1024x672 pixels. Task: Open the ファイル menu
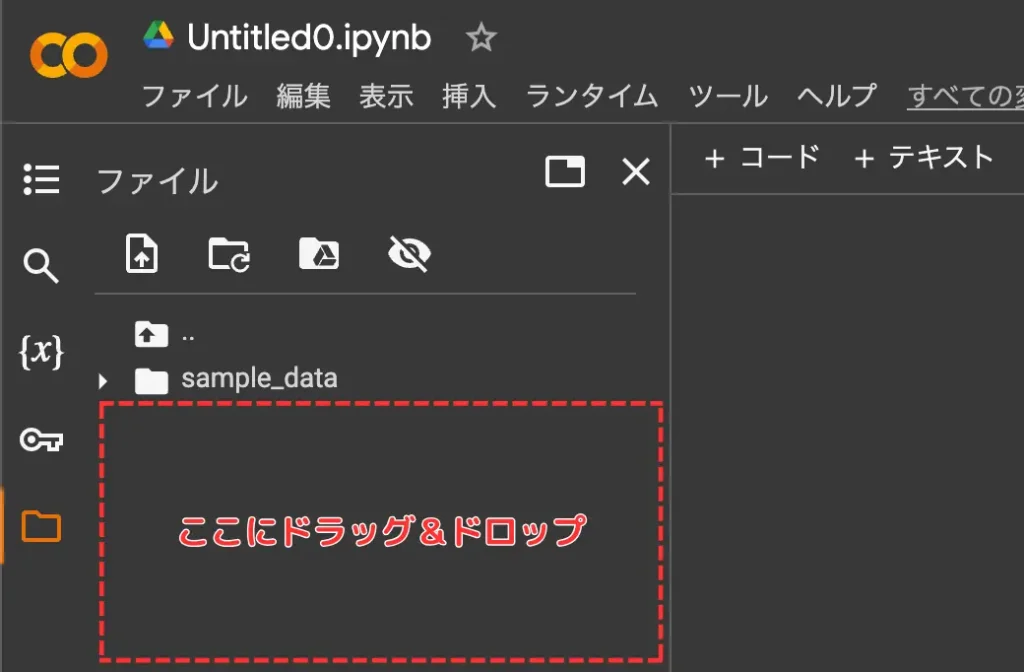pos(195,96)
